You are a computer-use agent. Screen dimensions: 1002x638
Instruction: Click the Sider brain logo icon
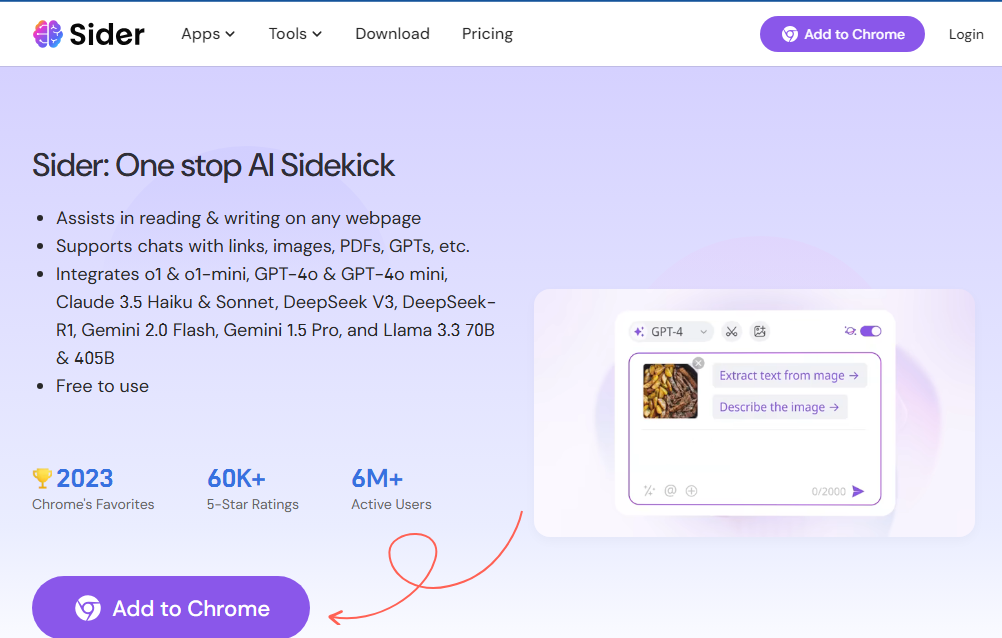(47, 34)
